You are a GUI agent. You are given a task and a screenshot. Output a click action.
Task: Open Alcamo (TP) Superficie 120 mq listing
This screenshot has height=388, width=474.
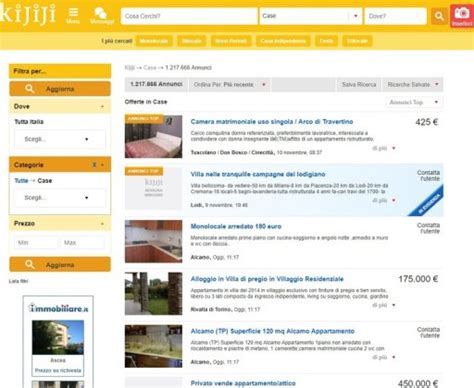tap(272, 331)
